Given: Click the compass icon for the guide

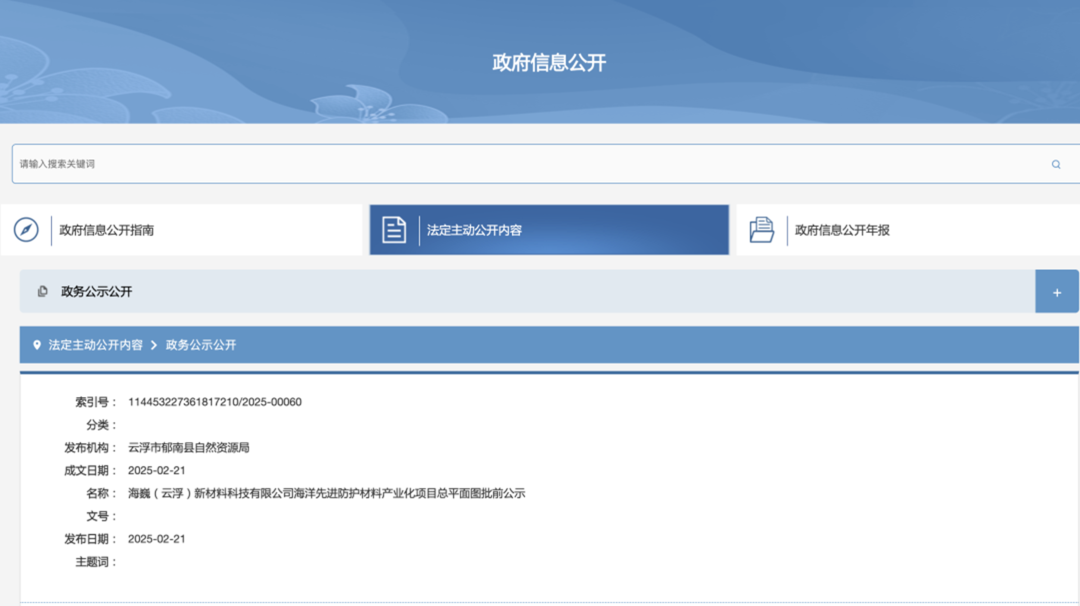Looking at the screenshot, I should (26, 230).
